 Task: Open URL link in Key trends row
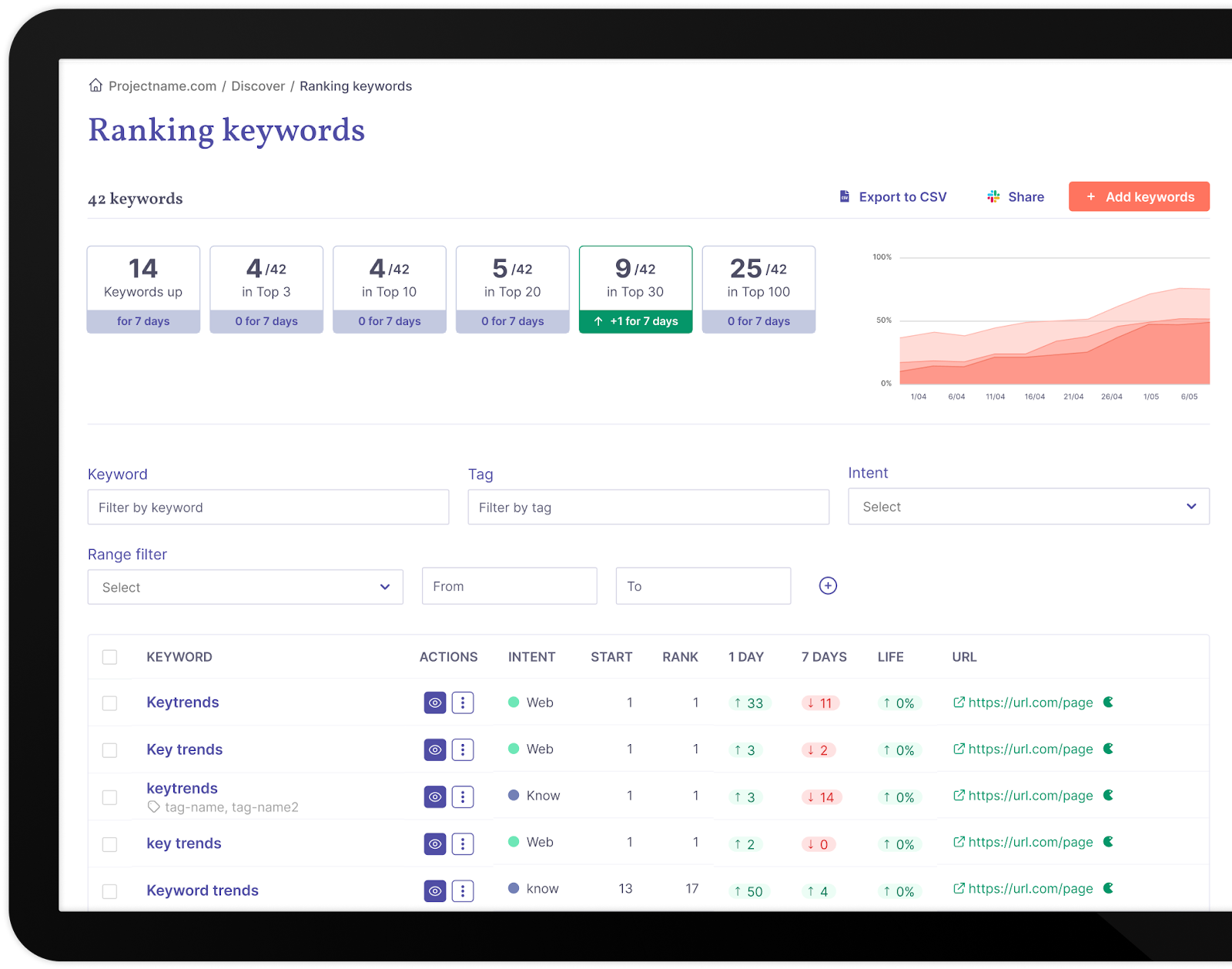1023,749
